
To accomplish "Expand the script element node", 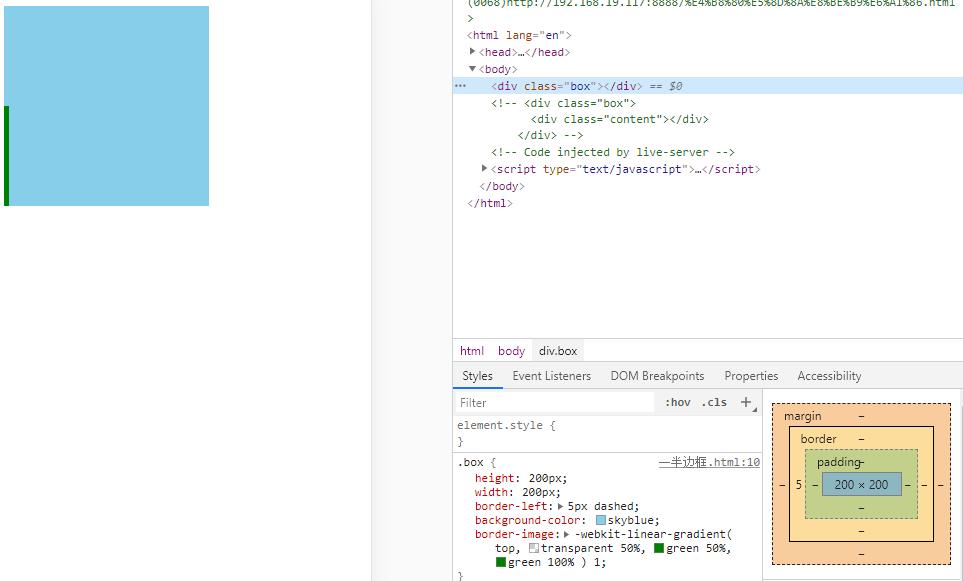I will [485, 168].
